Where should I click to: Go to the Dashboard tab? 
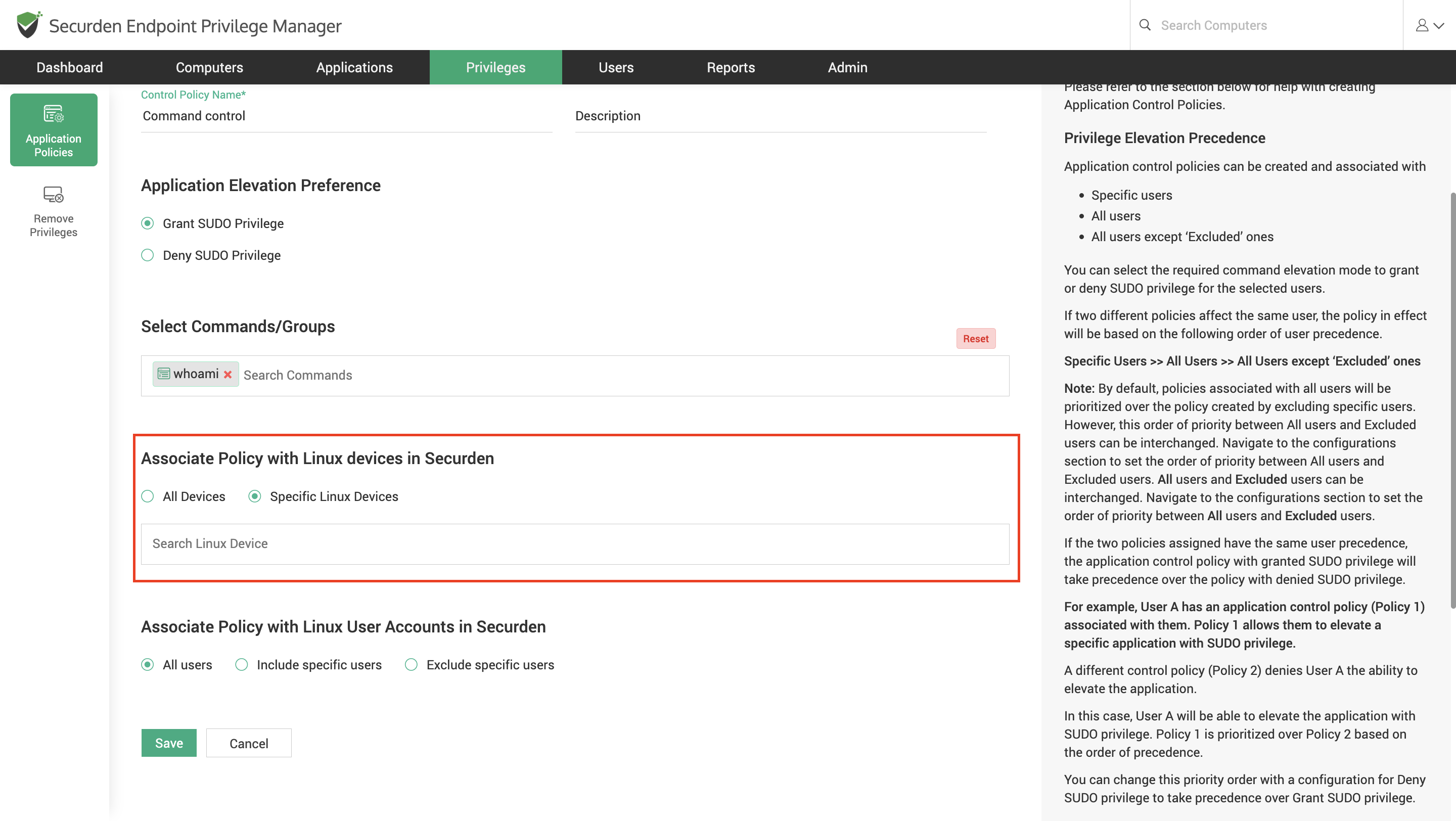tap(70, 67)
